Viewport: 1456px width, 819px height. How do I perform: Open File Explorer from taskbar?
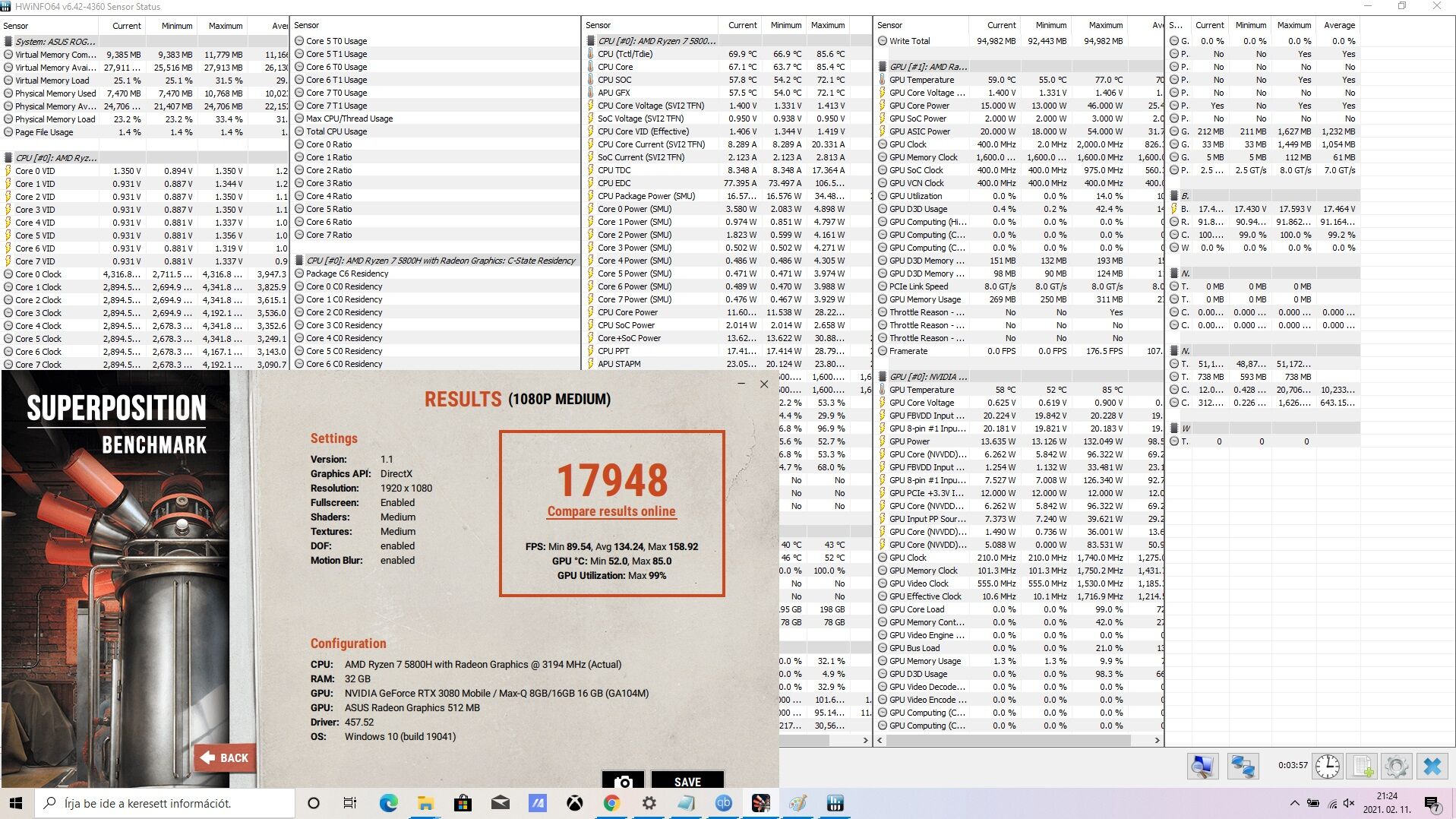tap(425, 803)
